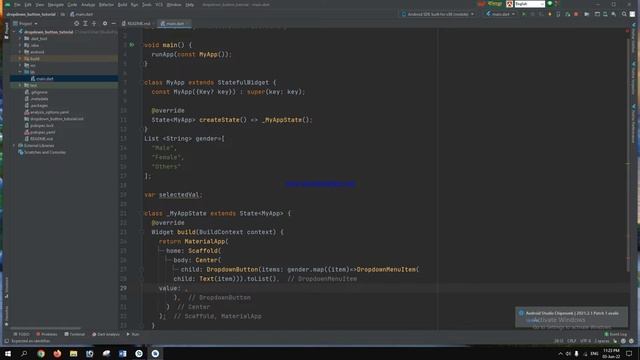The image size is (640, 360).
Task: Open Word from the taskbar
Action: point(122,353)
